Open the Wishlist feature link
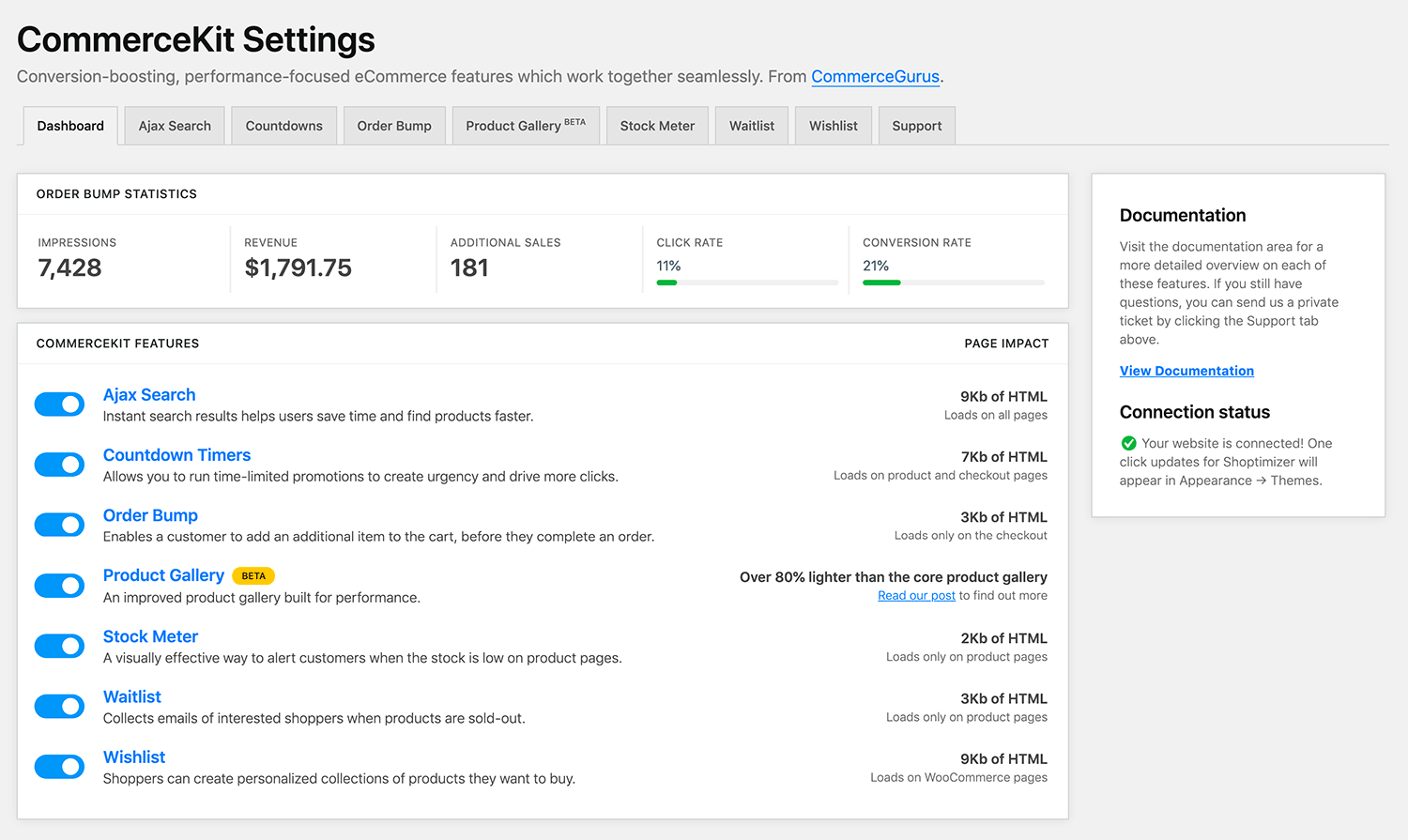Image resolution: width=1408 pixels, height=840 pixels. coord(134,756)
